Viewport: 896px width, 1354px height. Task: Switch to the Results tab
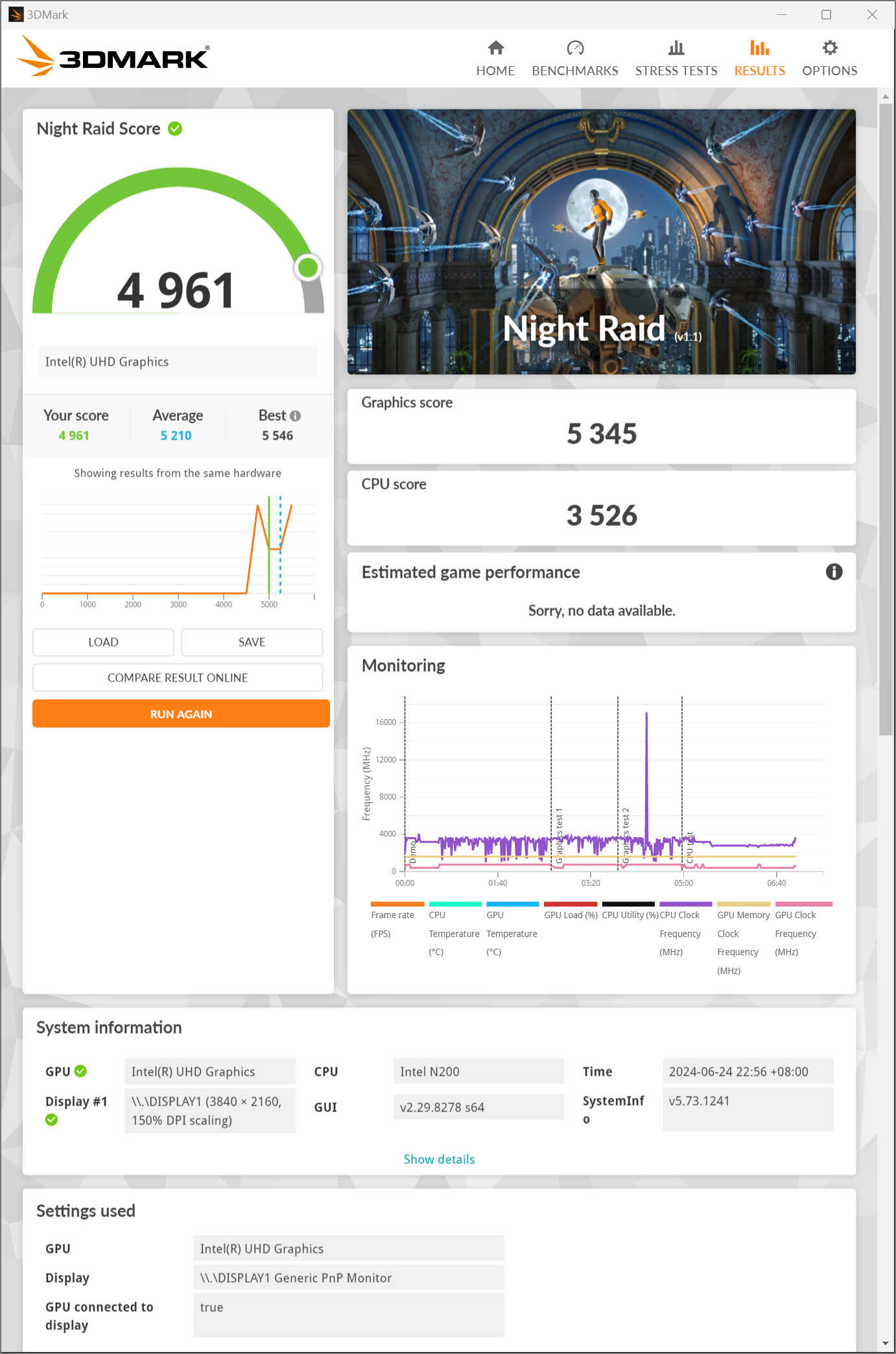759,57
